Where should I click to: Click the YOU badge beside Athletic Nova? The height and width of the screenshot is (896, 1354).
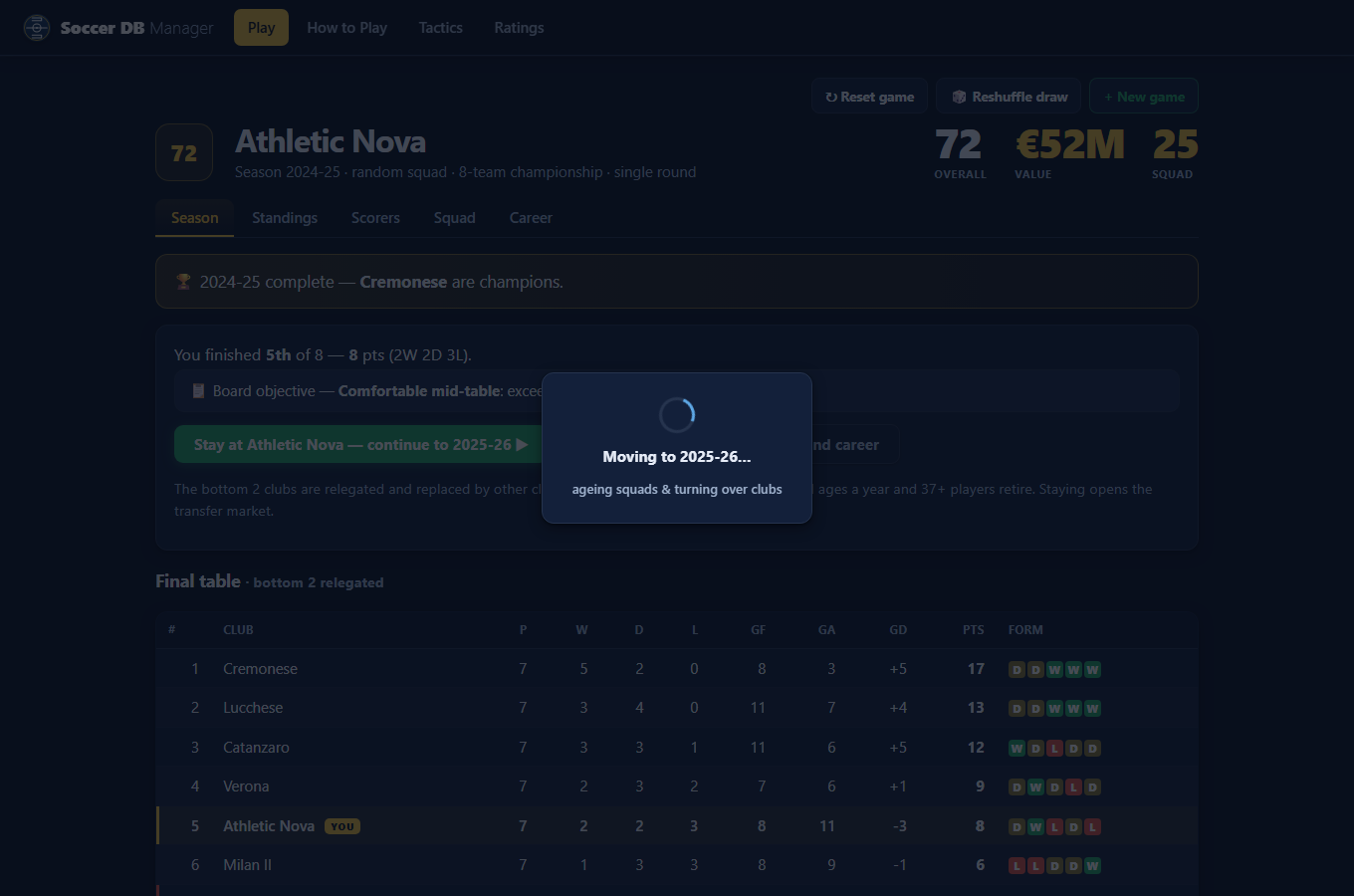(342, 826)
